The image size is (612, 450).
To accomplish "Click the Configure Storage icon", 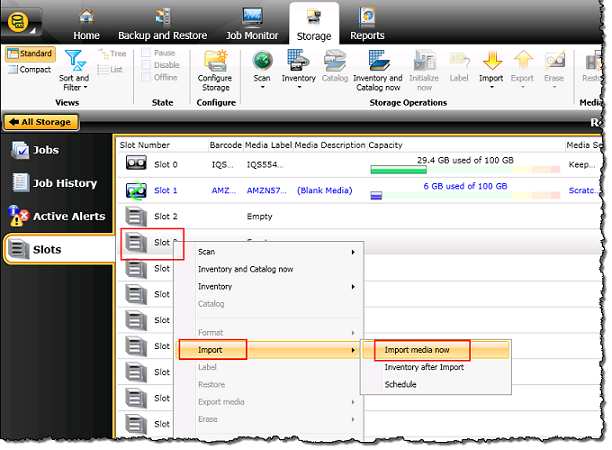I will [216, 60].
